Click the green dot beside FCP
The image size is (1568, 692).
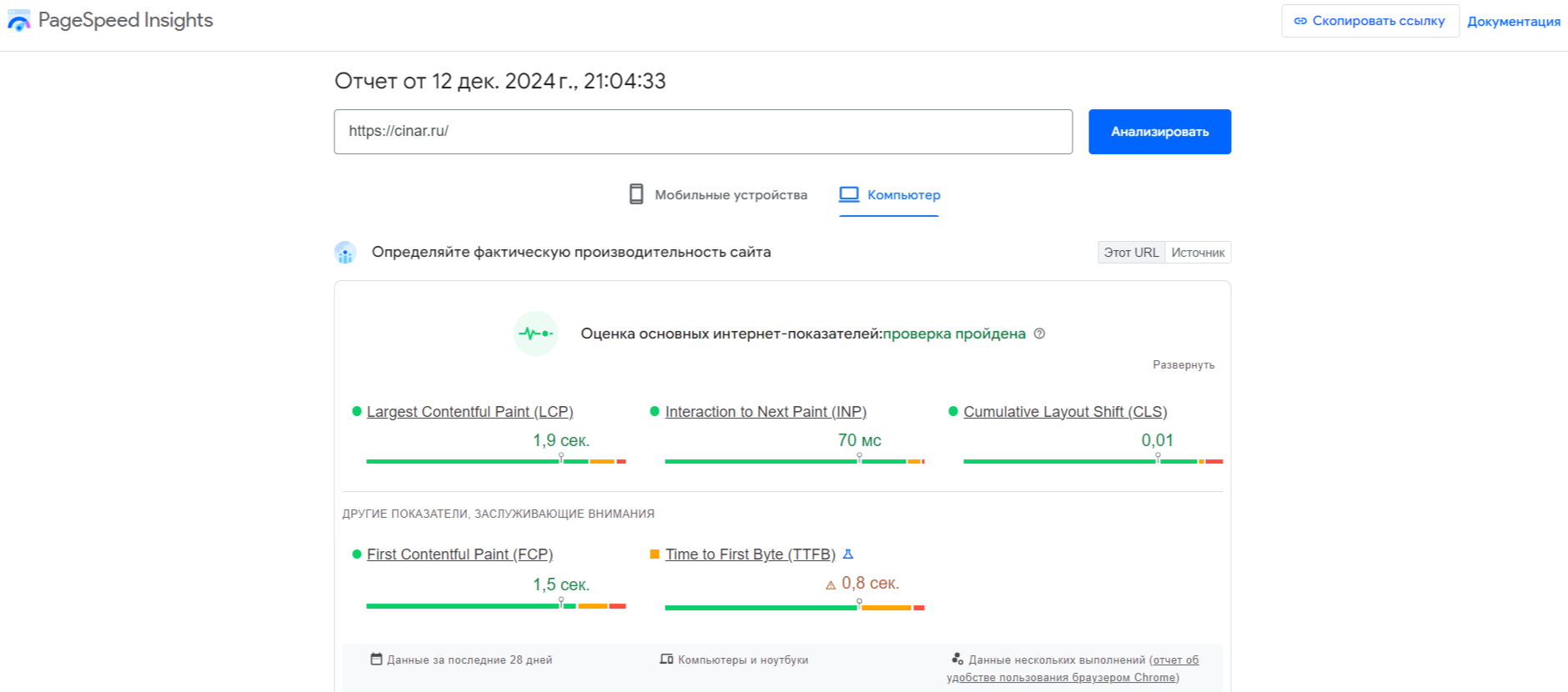(357, 554)
